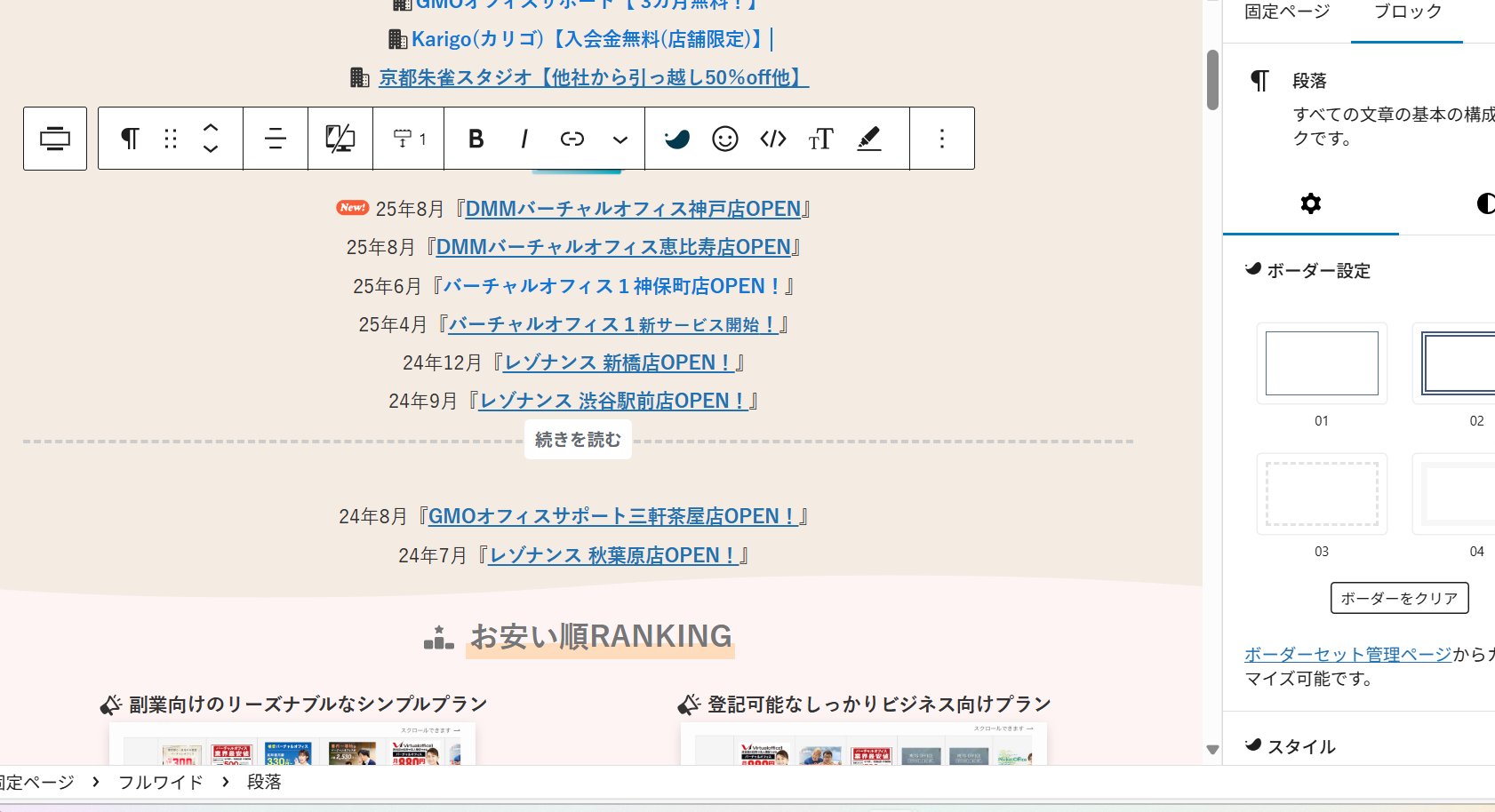Open the レゾナンス 新橋店OPEN link
Viewport: 1495px width, 812px height.
620,362
